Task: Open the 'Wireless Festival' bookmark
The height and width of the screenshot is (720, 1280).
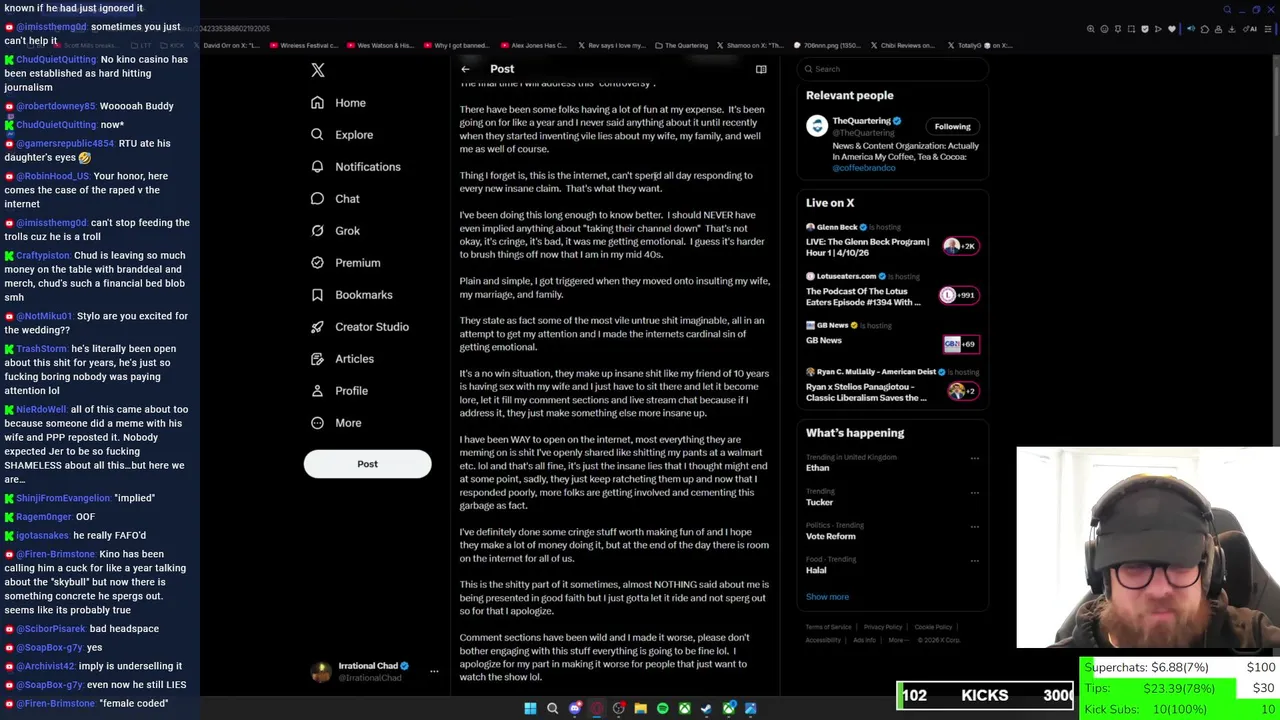Action: pyautogui.click(x=303, y=45)
